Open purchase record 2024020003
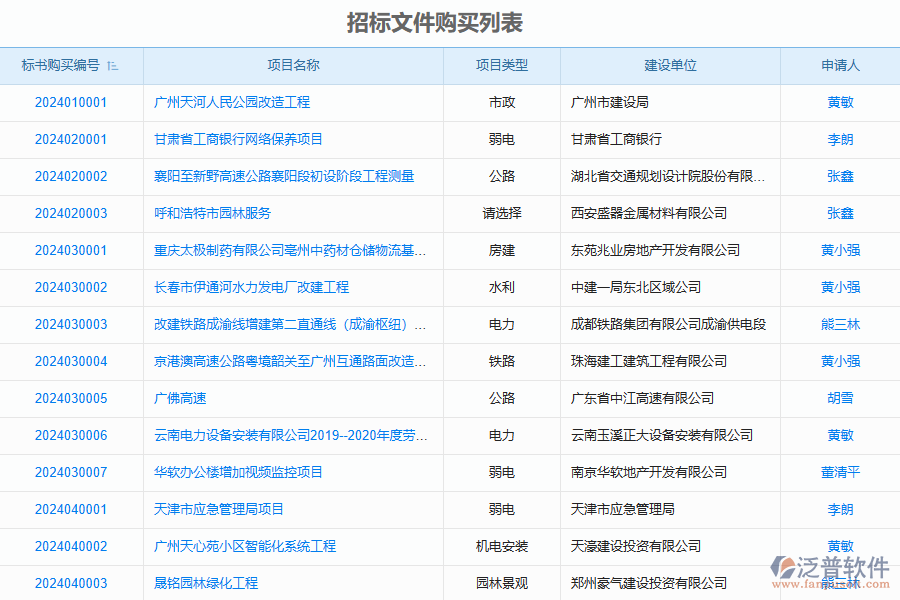The height and width of the screenshot is (600, 900). [71, 214]
